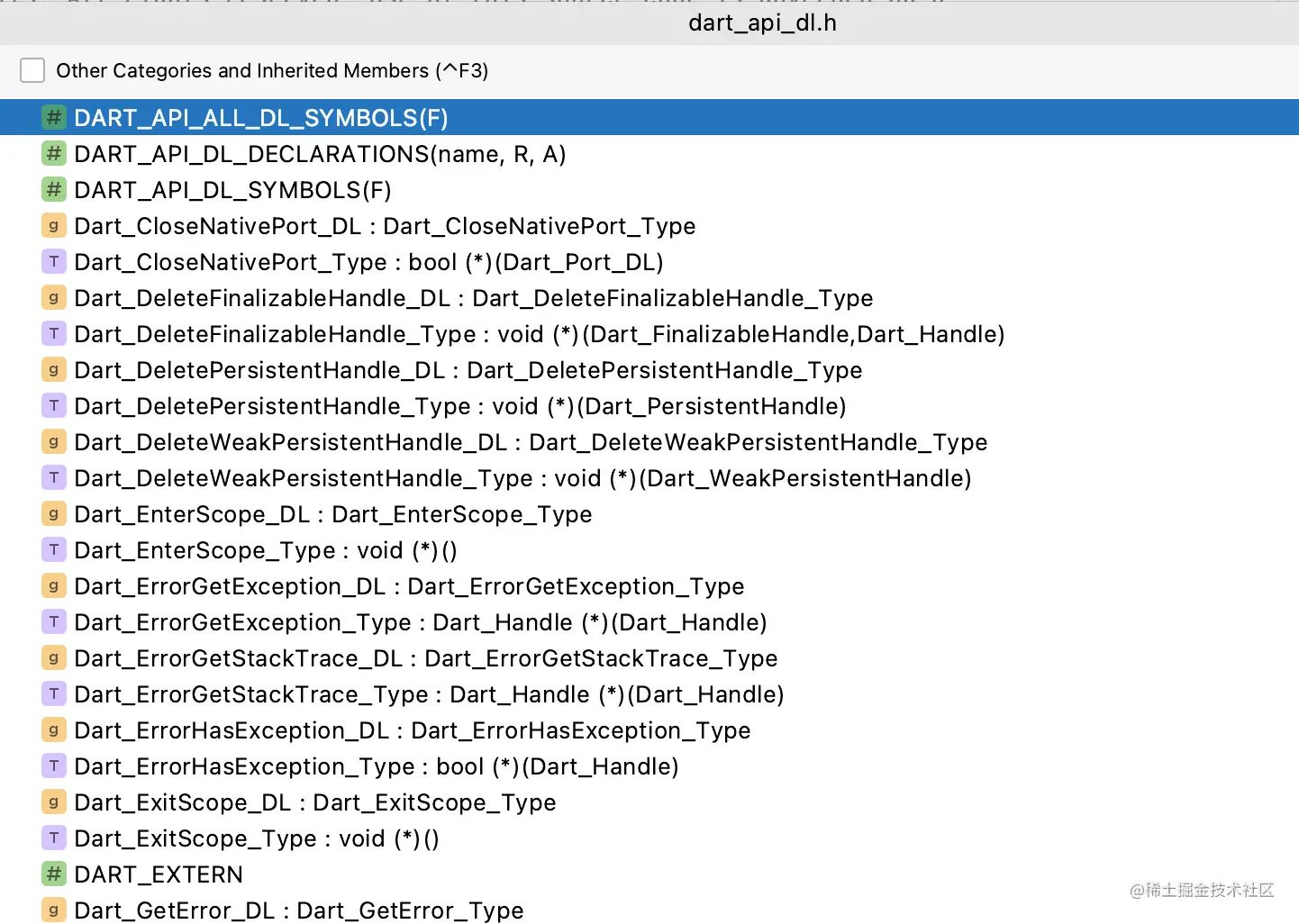Choose Dart_ErrorGetException_DL from the list
Viewport: 1299px width, 924px height.
(649, 585)
